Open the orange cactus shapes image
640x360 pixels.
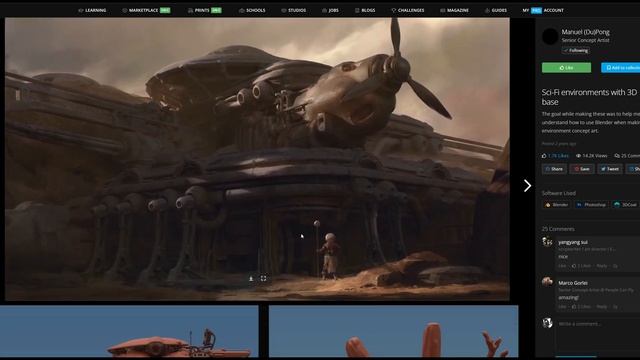point(393,331)
